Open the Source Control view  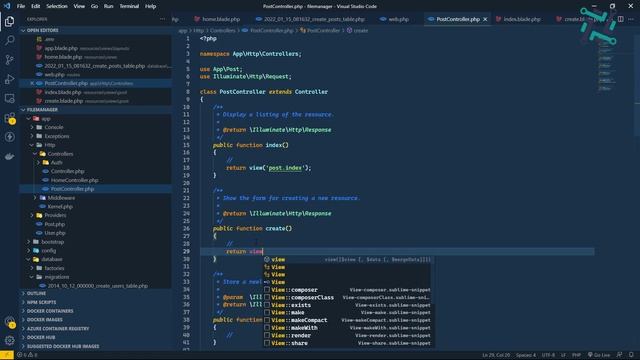click(9, 60)
